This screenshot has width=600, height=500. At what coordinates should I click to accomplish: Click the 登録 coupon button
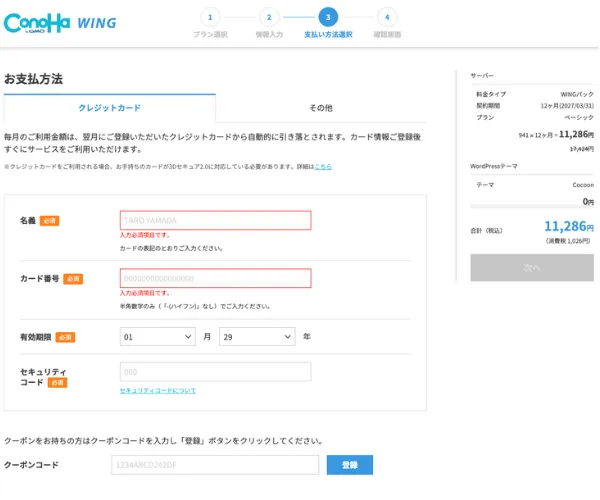(x=350, y=465)
